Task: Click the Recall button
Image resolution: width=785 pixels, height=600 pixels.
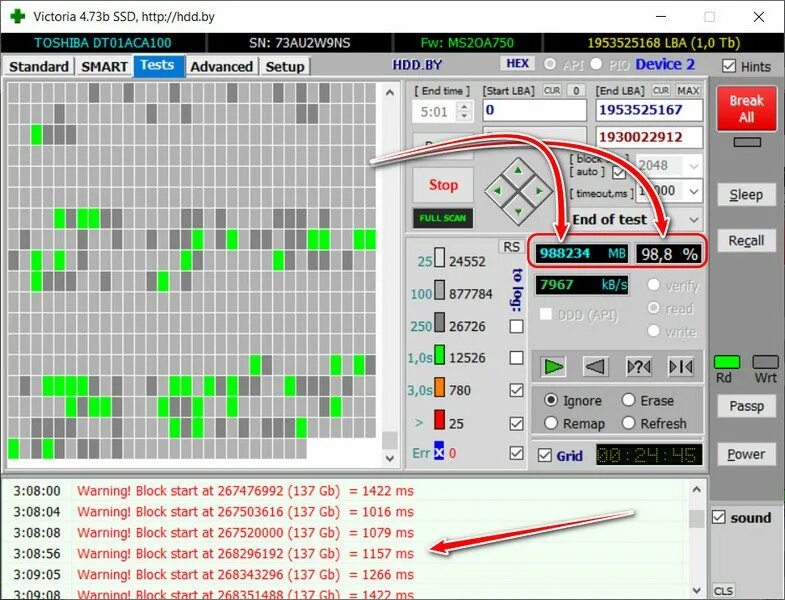Action: coord(746,240)
